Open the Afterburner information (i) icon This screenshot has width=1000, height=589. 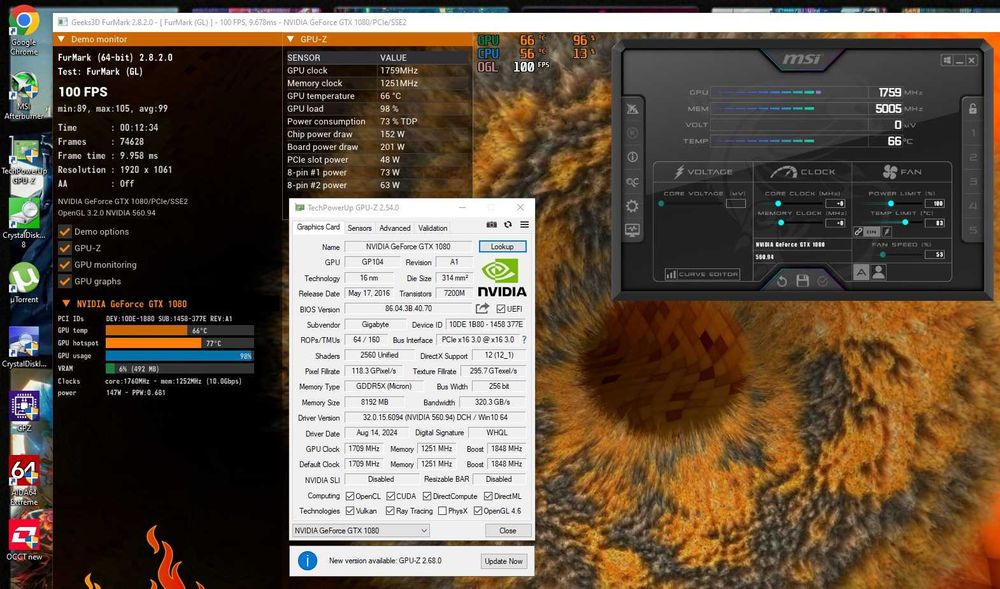coord(633,157)
